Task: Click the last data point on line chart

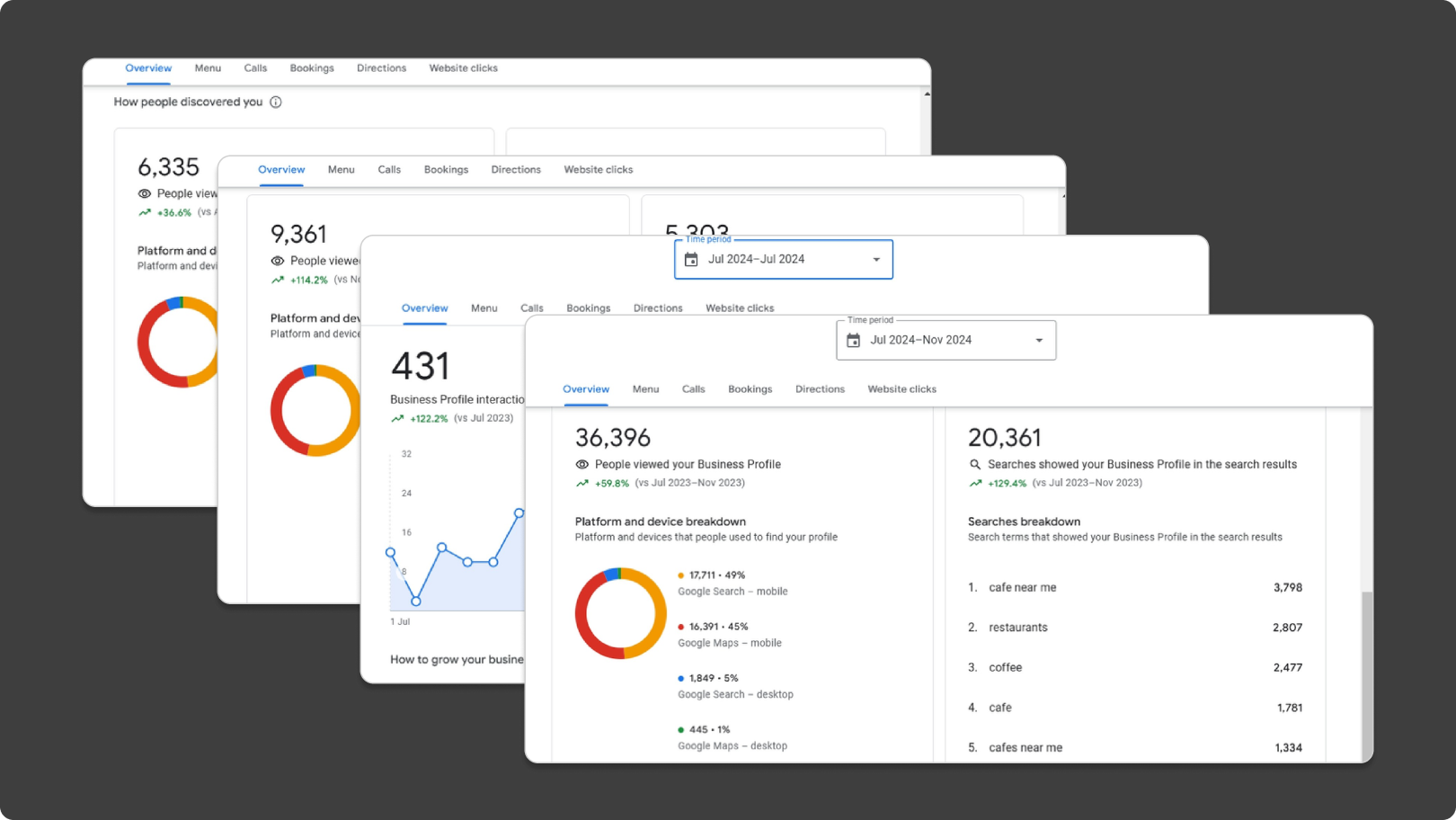Action: coord(519,513)
